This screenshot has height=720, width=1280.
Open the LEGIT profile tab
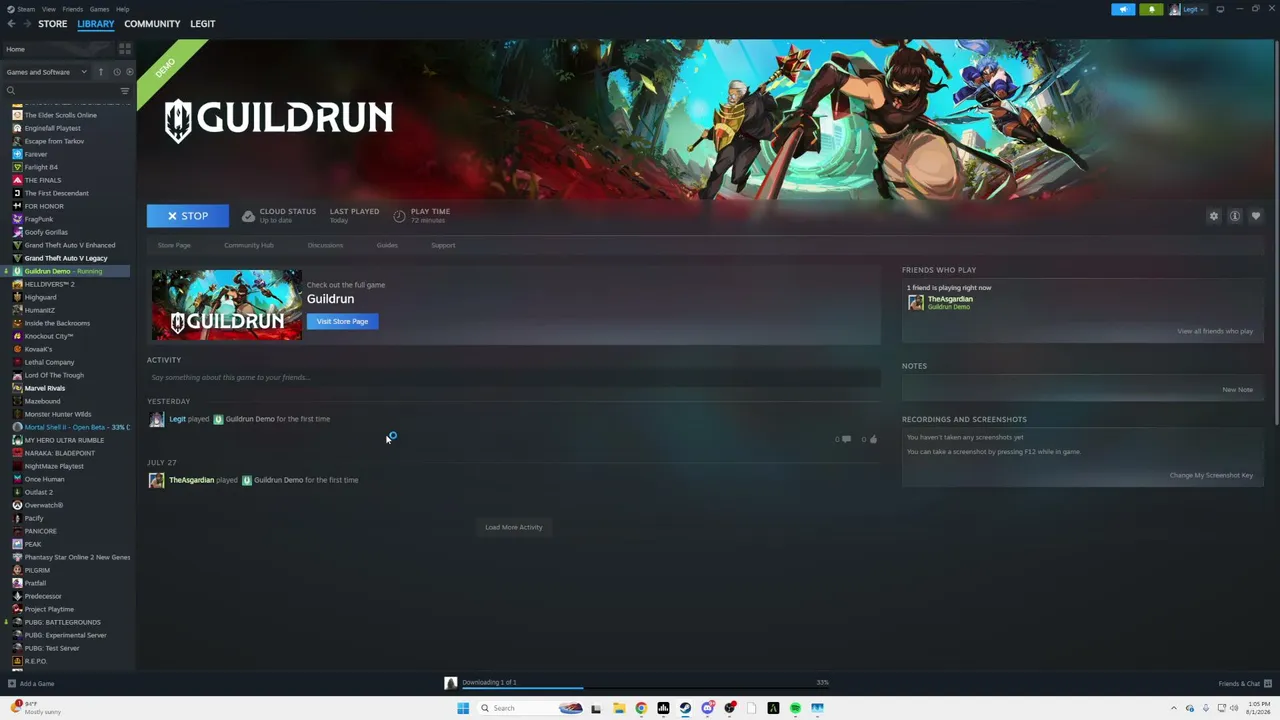(203, 24)
